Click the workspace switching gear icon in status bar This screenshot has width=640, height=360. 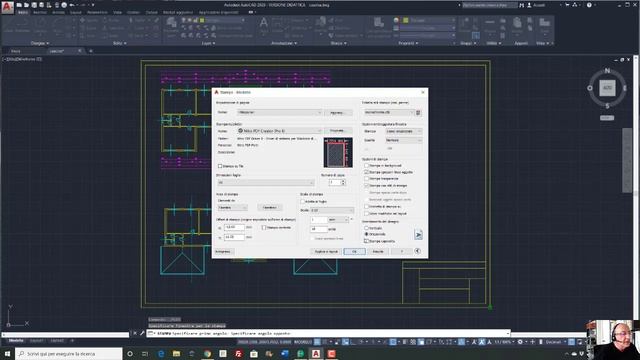coord(520,342)
